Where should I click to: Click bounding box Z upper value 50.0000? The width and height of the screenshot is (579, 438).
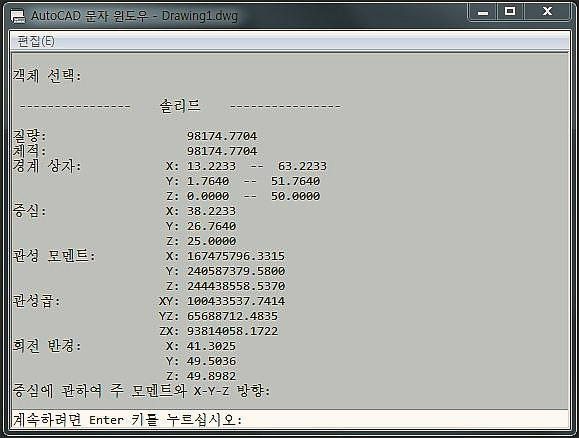(x=295, y=196)
